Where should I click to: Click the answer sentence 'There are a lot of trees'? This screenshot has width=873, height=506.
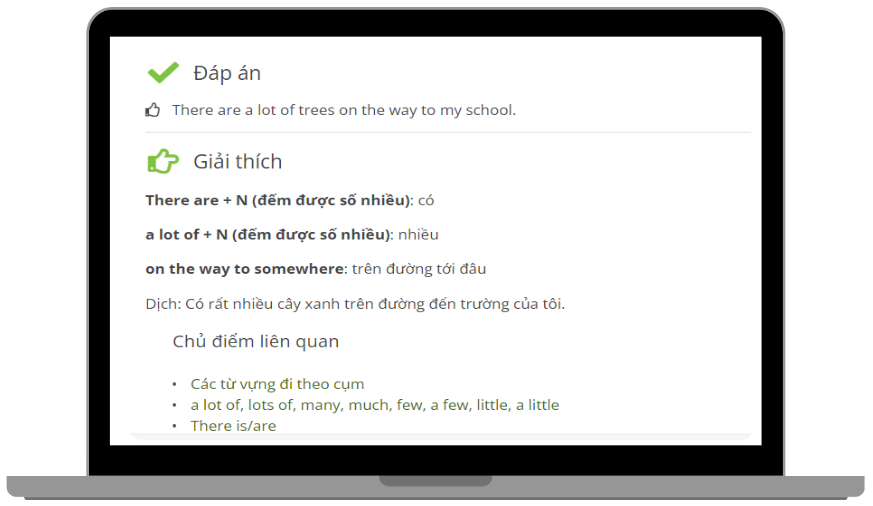[343, 110]
